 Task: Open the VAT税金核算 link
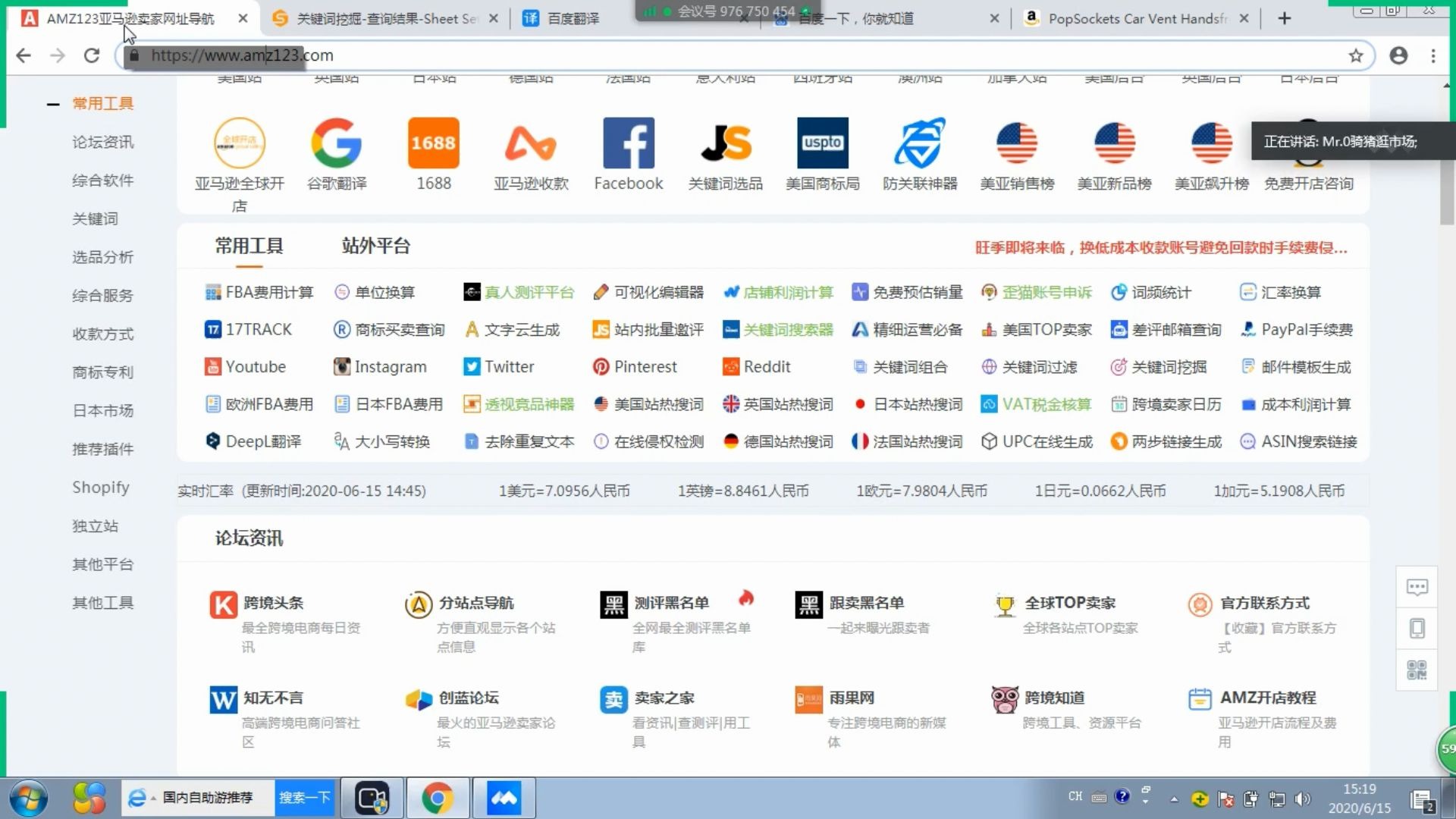(x=1035, y=404)
